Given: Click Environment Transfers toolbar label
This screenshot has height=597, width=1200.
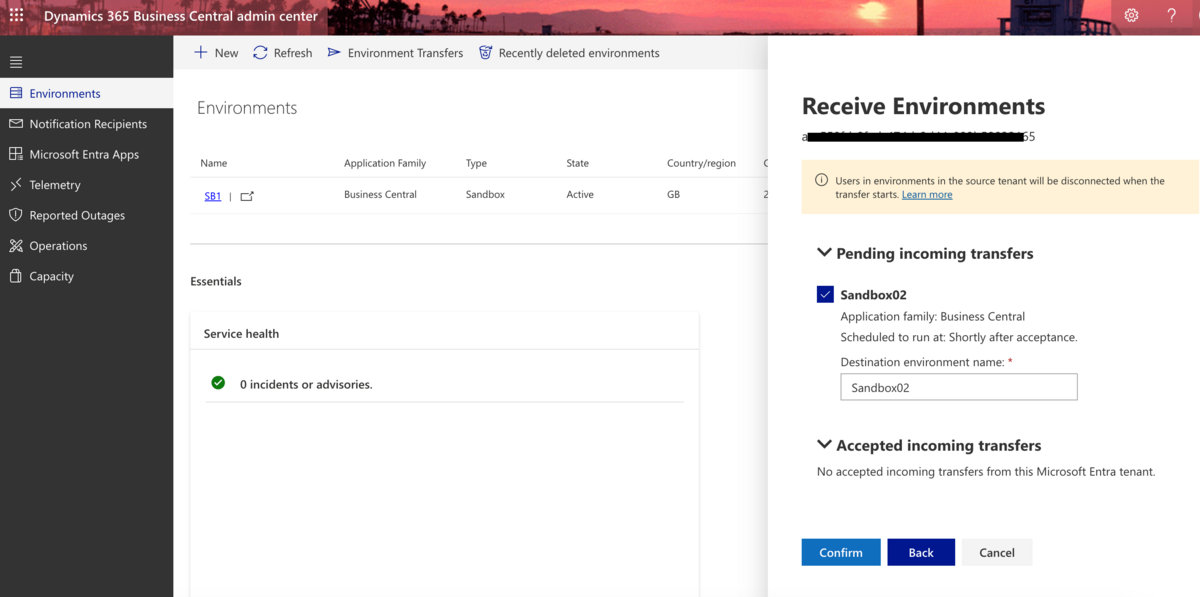Looking at the screenshot, I should coord(405,53).
